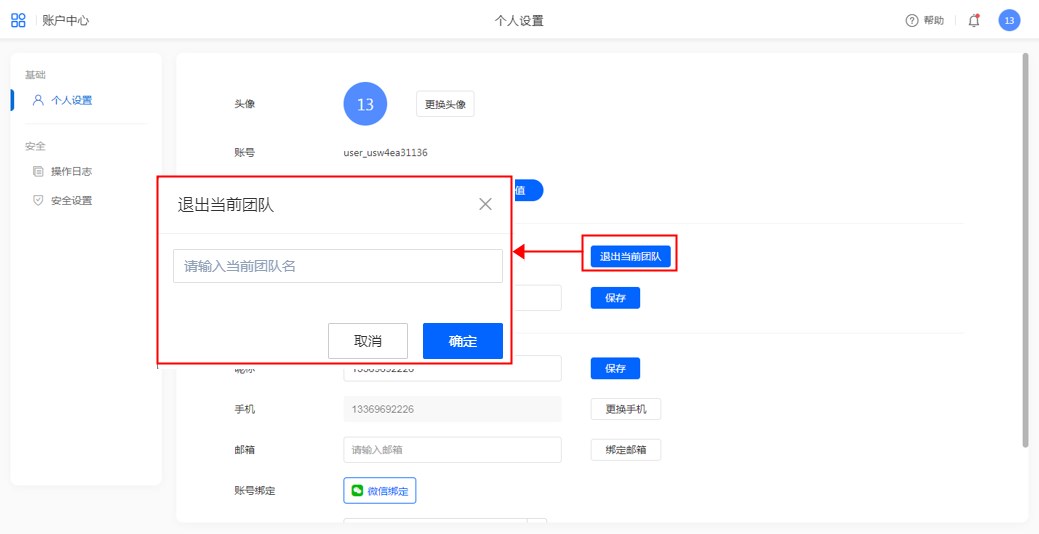This screenshot has width=1039, height=534.
Task: Click the large profile avatar 13
Action: [365, 104]
